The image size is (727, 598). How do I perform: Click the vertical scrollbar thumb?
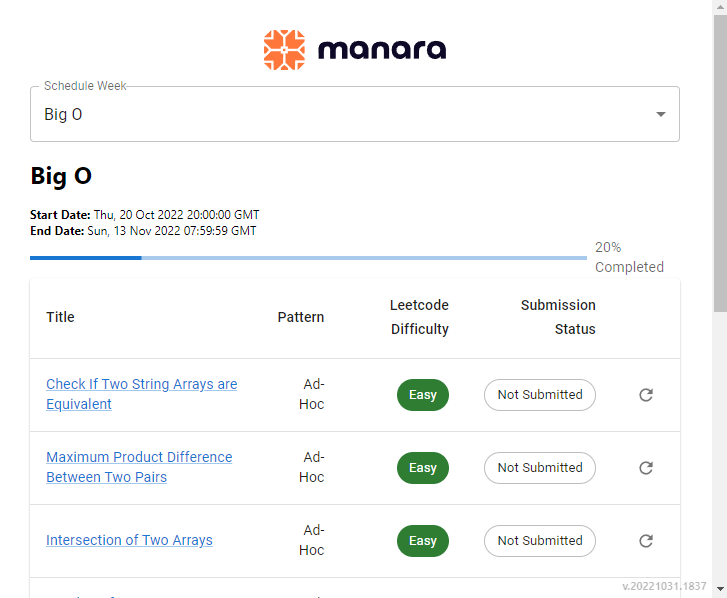[x=720, y=164]
